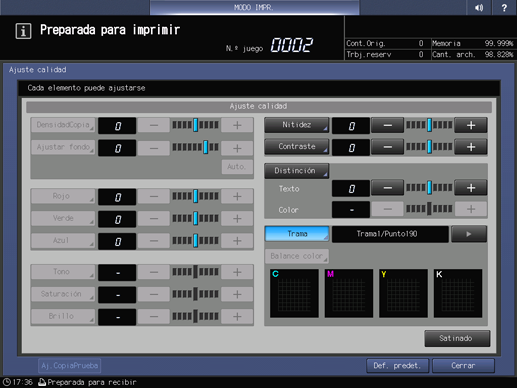Screen dimensions: 517x388
Task: Tap the Contraste value display
Action: [351, 147]
